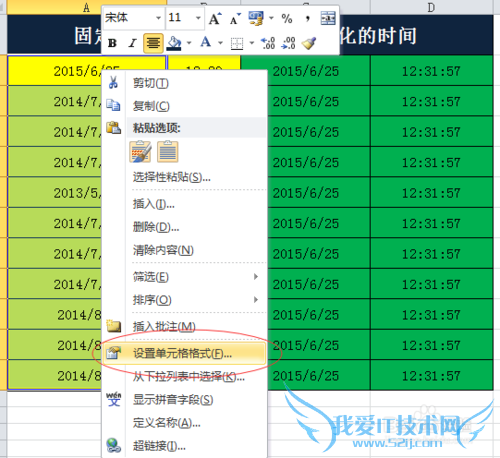Select the format painter brush
The height and width of the screenshot is (458, 500).
point(309,43)
